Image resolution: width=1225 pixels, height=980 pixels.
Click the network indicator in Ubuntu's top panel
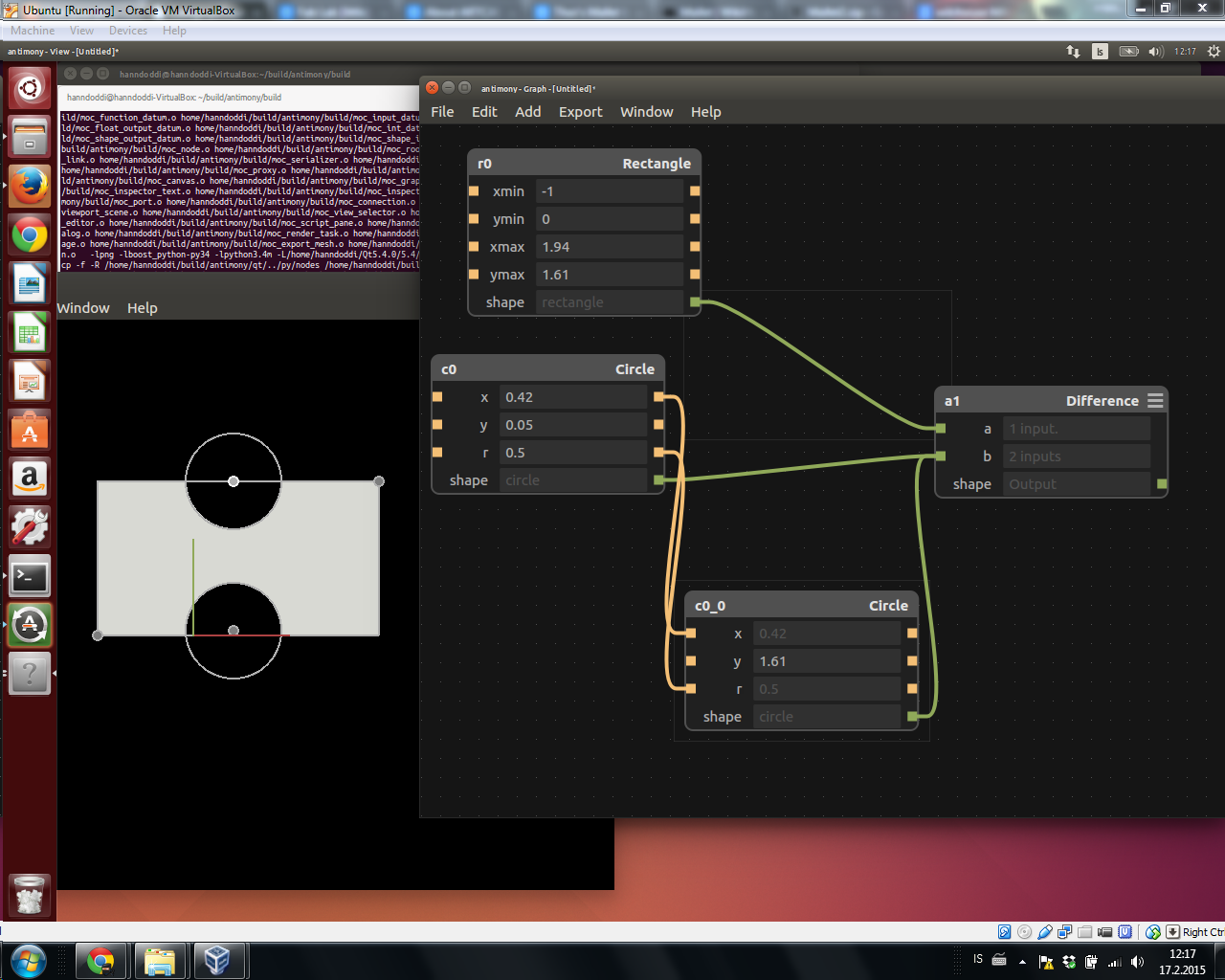[1073, 52]
